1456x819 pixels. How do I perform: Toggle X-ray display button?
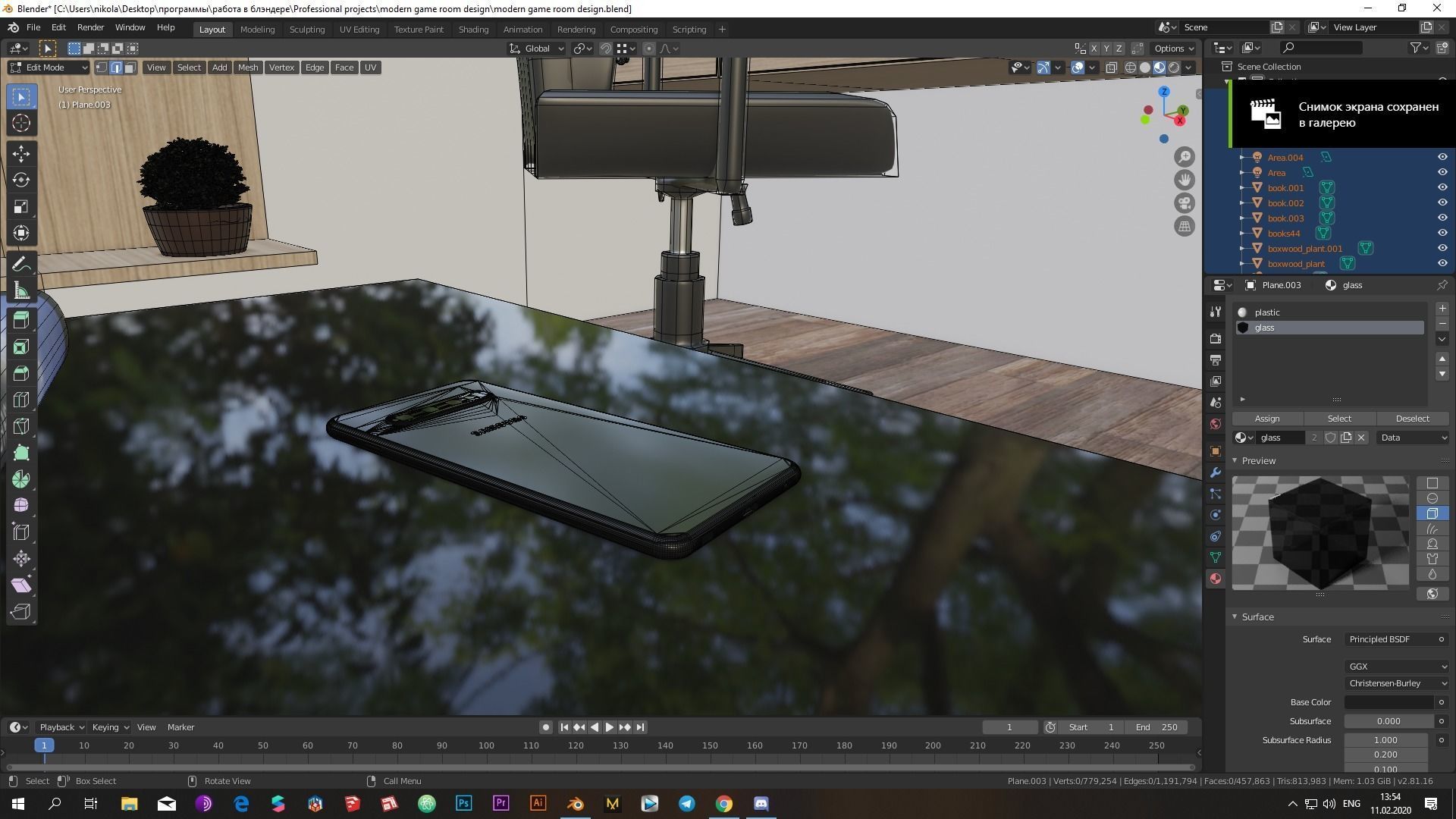click(x=1111, y=67)
